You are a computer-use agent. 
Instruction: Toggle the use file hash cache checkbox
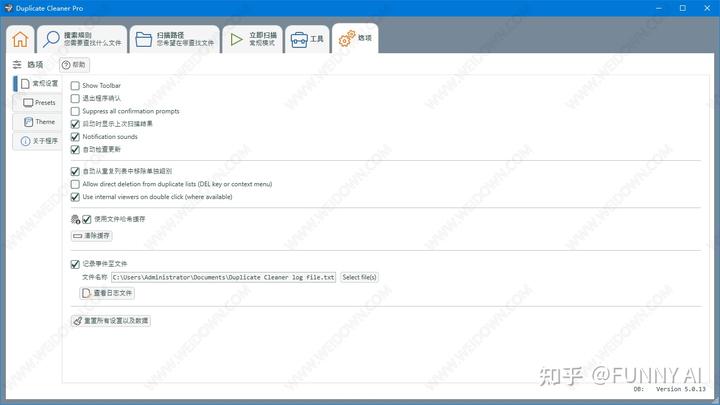pos(87,219)
